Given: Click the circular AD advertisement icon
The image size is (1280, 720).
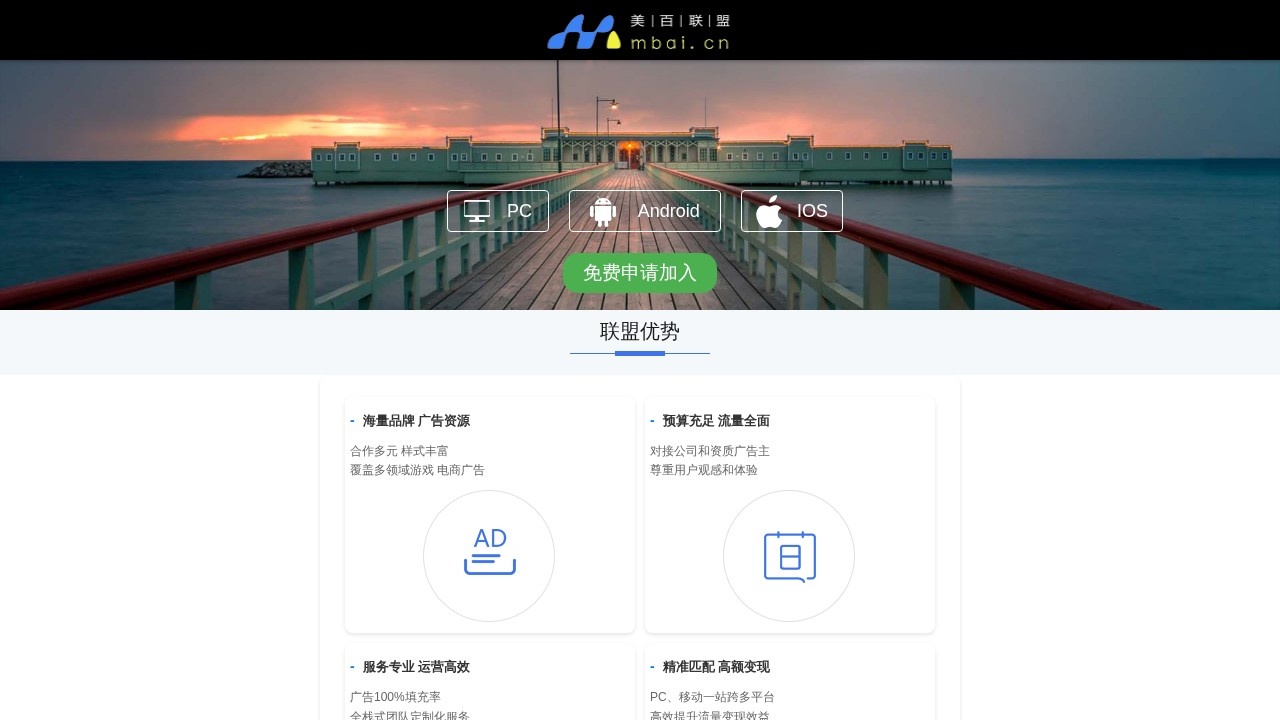Looking at the screenshot, I should pos(489,555).
